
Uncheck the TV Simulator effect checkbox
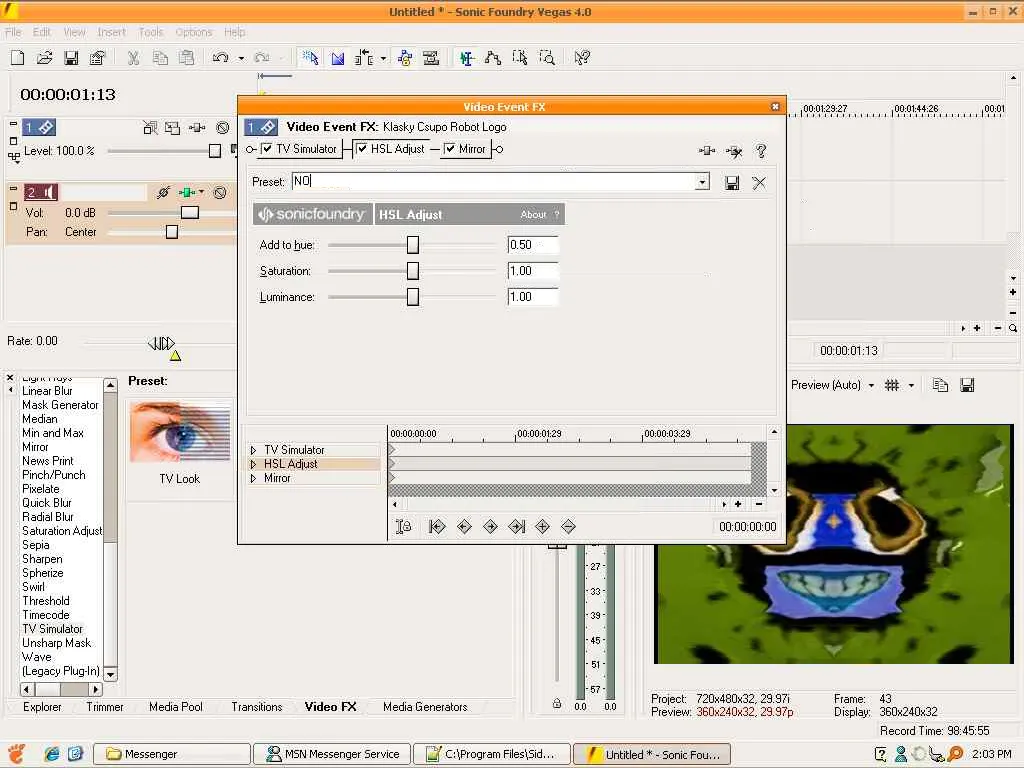coord(266,149)
